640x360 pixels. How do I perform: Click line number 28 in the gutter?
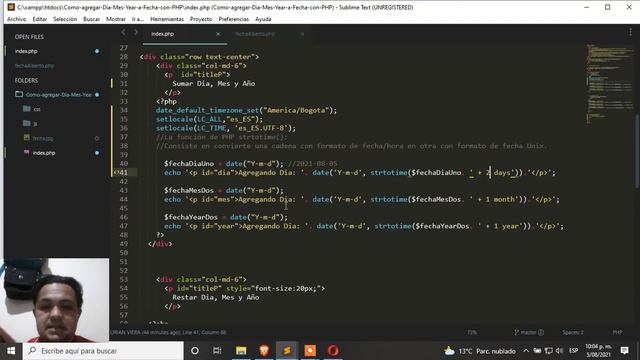(x=124, y=57)
